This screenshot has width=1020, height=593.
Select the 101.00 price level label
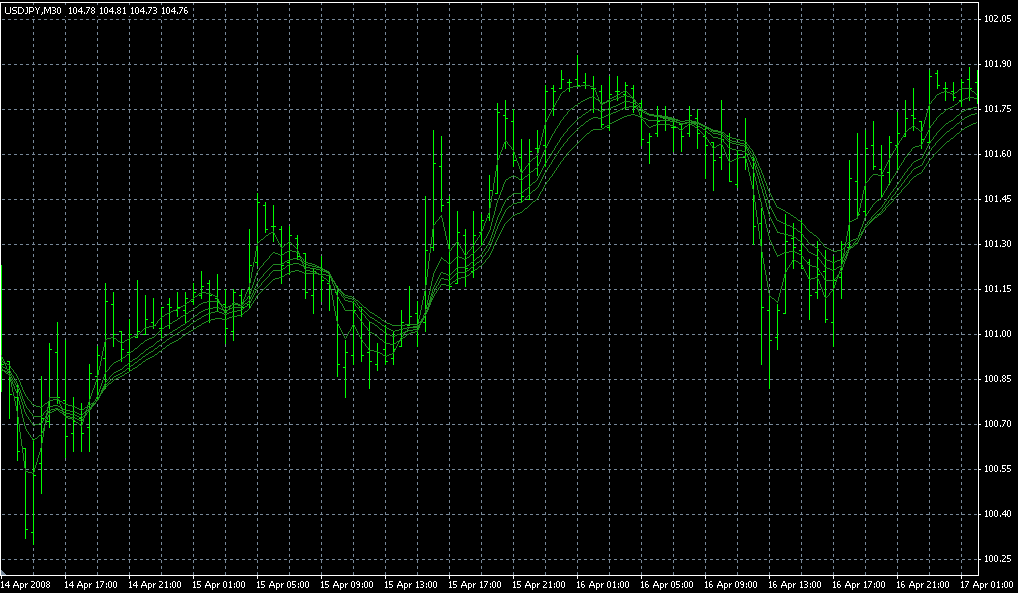tap(998, 334)
